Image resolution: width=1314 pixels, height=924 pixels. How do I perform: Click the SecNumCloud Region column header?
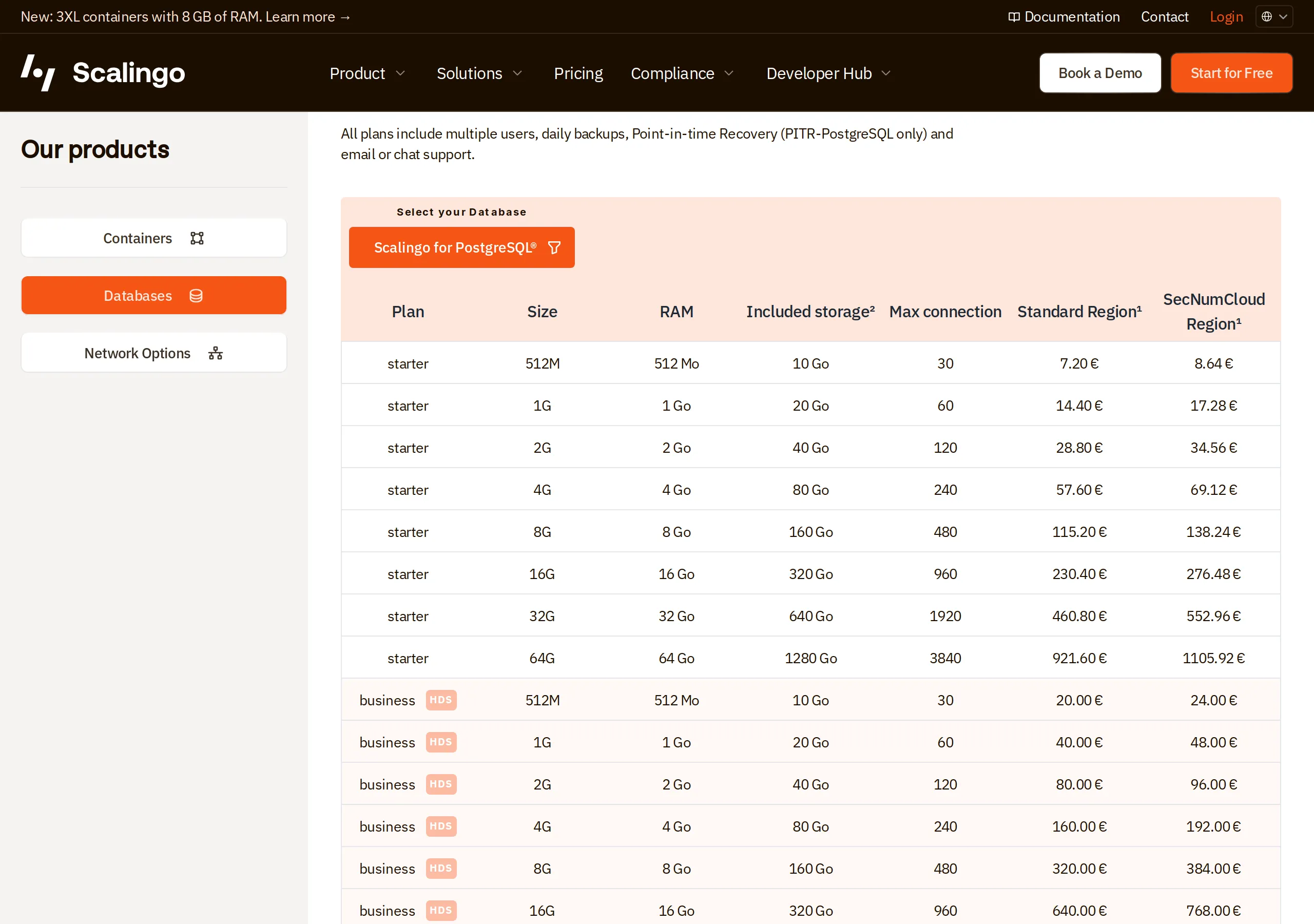tap(1214, 312)
